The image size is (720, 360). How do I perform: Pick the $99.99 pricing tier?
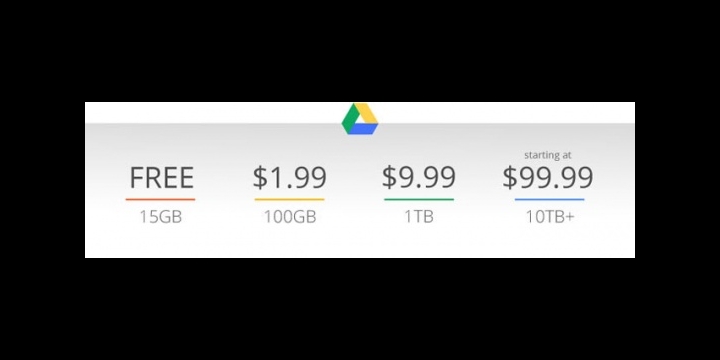[548, 178]
